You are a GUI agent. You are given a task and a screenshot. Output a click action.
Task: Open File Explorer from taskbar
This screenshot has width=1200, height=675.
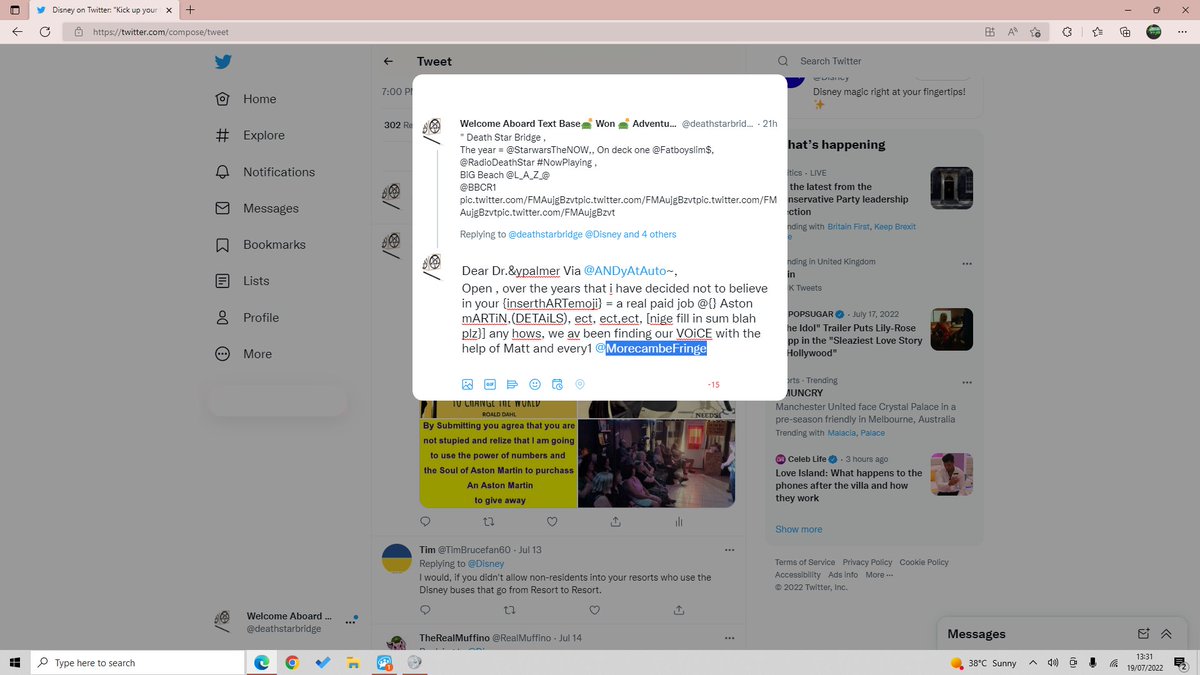(353, 663)
